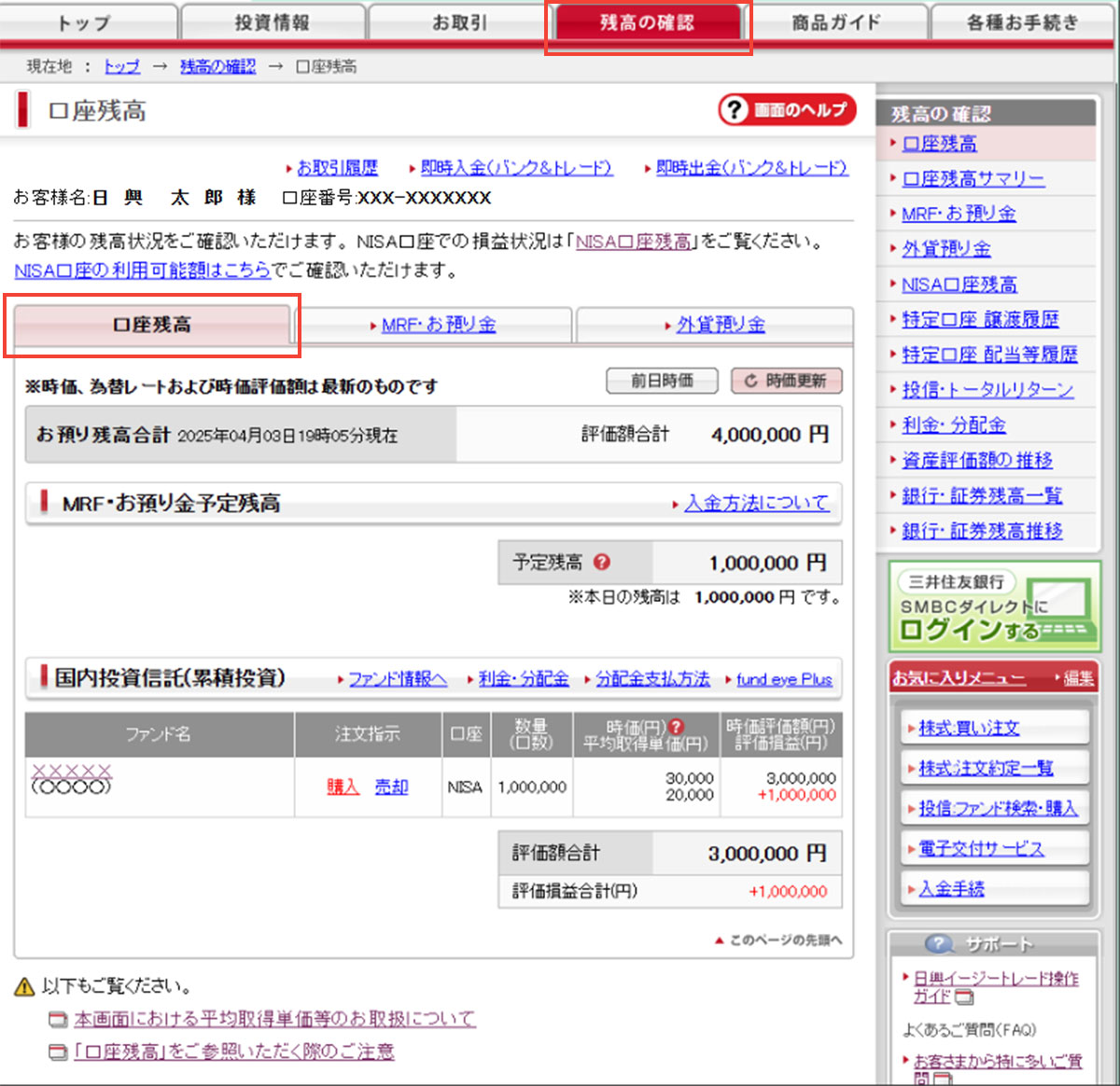Open 株式・買い注文 in favorites menu
Viewport: 1120px width, 1086px height.
click(x=969, y=728)
